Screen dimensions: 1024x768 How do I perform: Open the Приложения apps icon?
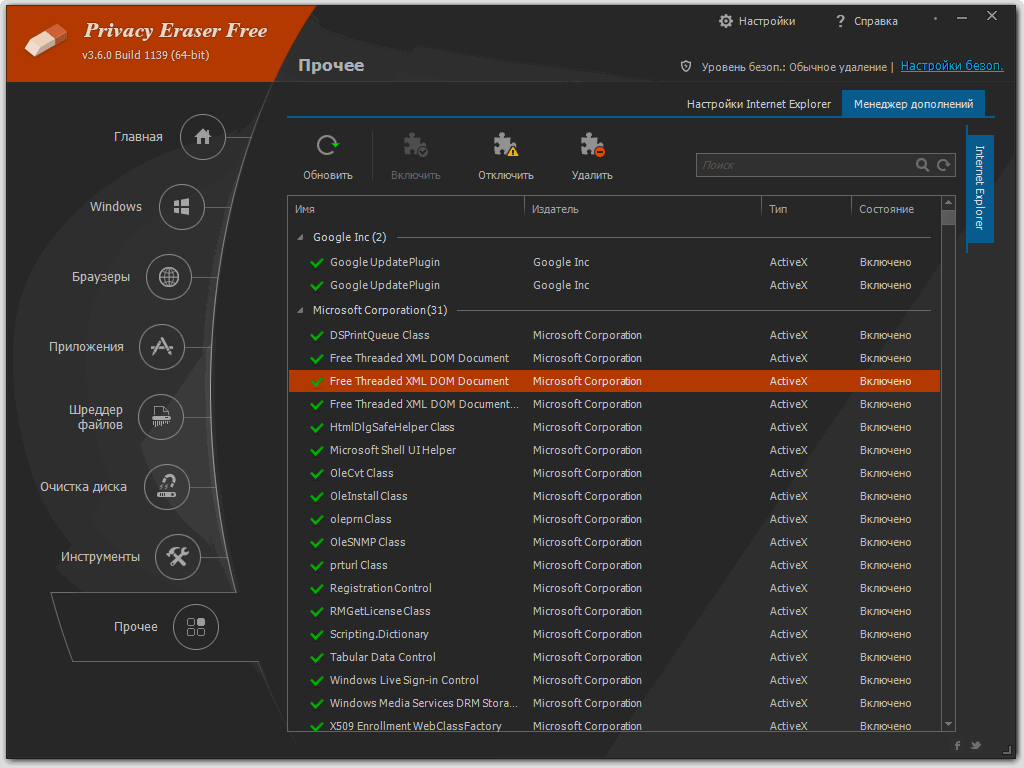pyautogui.click(x=161, y=347)
